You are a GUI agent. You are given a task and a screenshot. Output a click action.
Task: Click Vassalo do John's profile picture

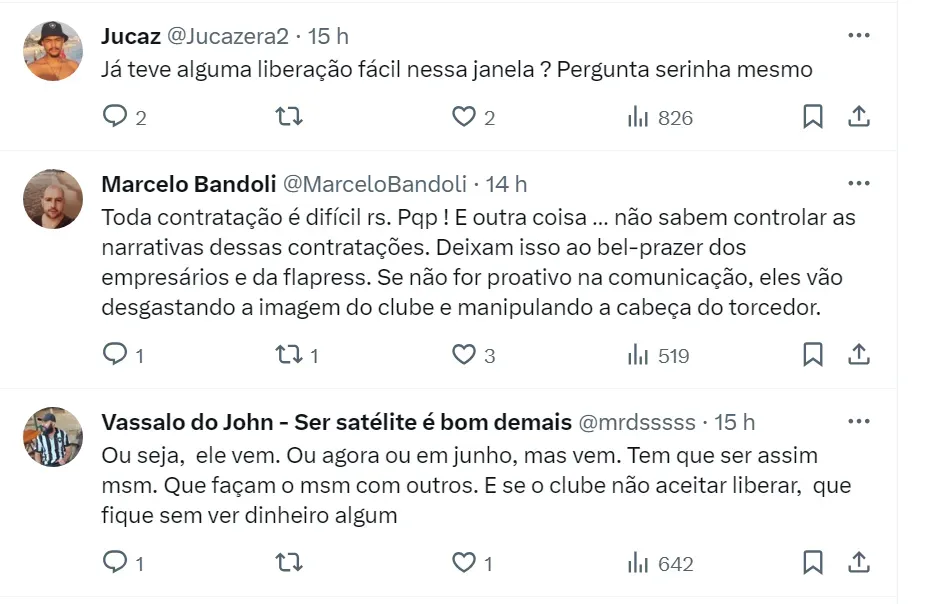tap(53, 437)
